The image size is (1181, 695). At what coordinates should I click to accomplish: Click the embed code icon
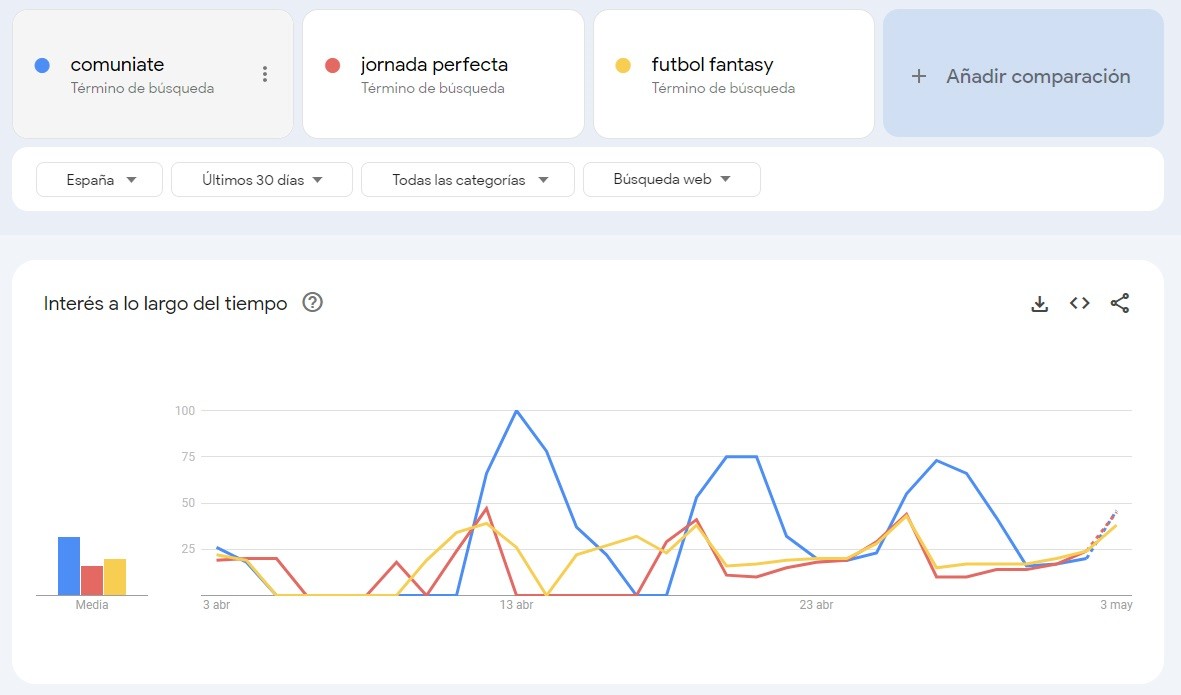[1079, 303]
